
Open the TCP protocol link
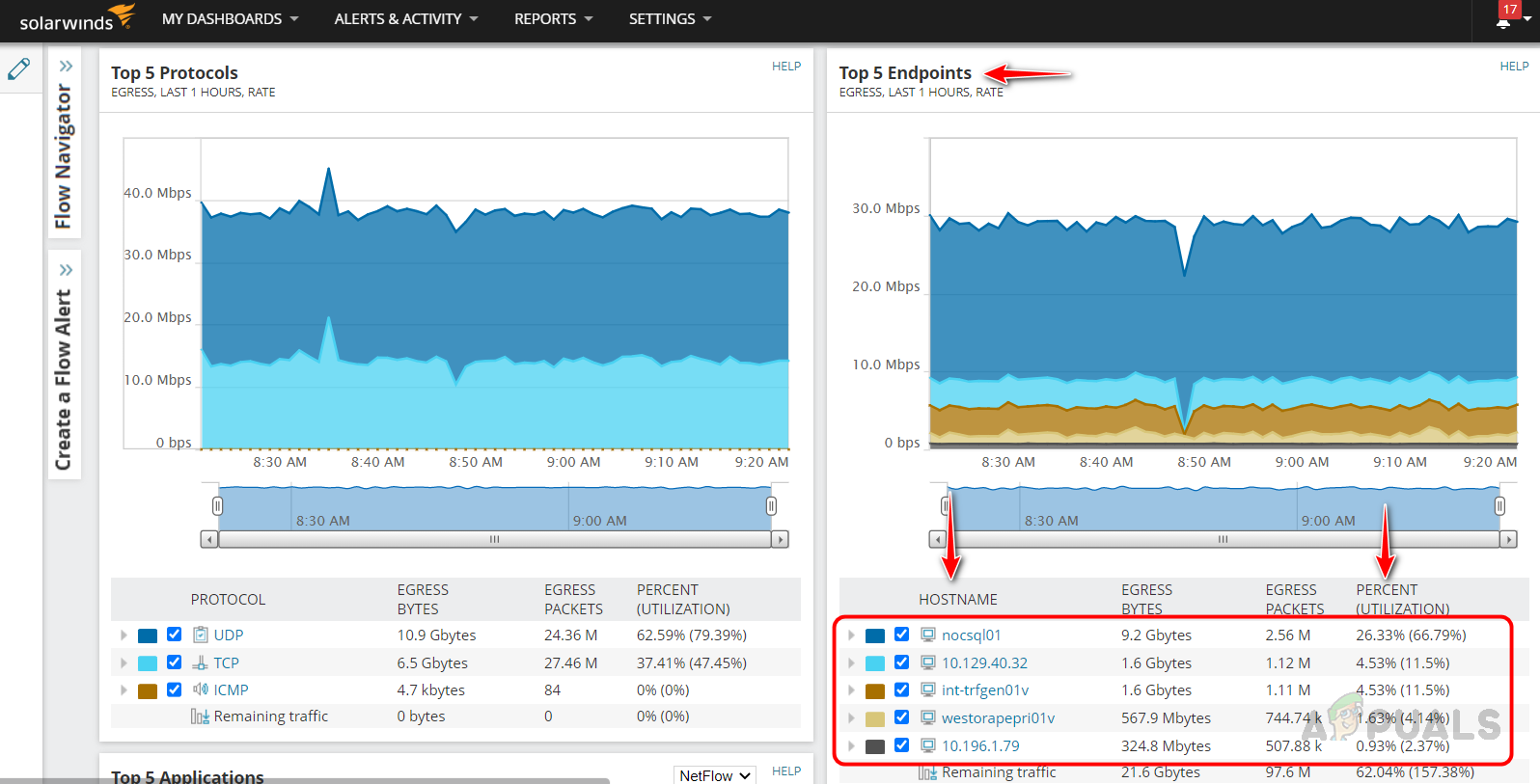[x=226, y=662]
